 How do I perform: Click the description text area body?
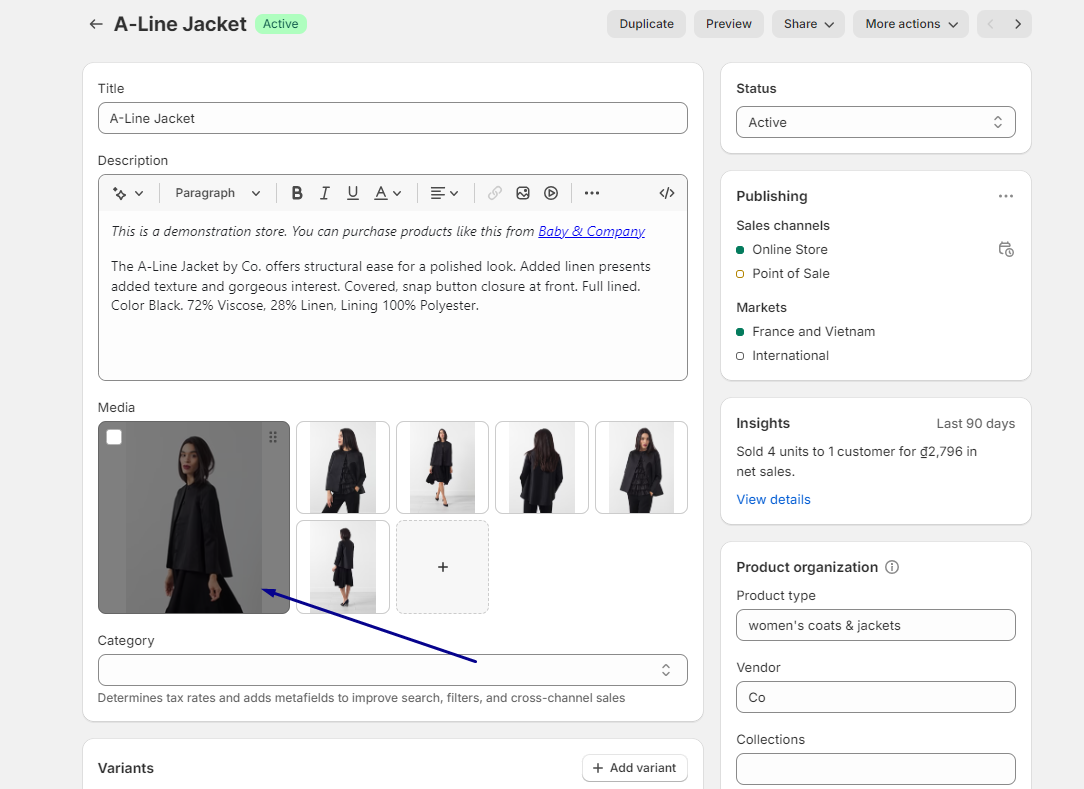393,295
